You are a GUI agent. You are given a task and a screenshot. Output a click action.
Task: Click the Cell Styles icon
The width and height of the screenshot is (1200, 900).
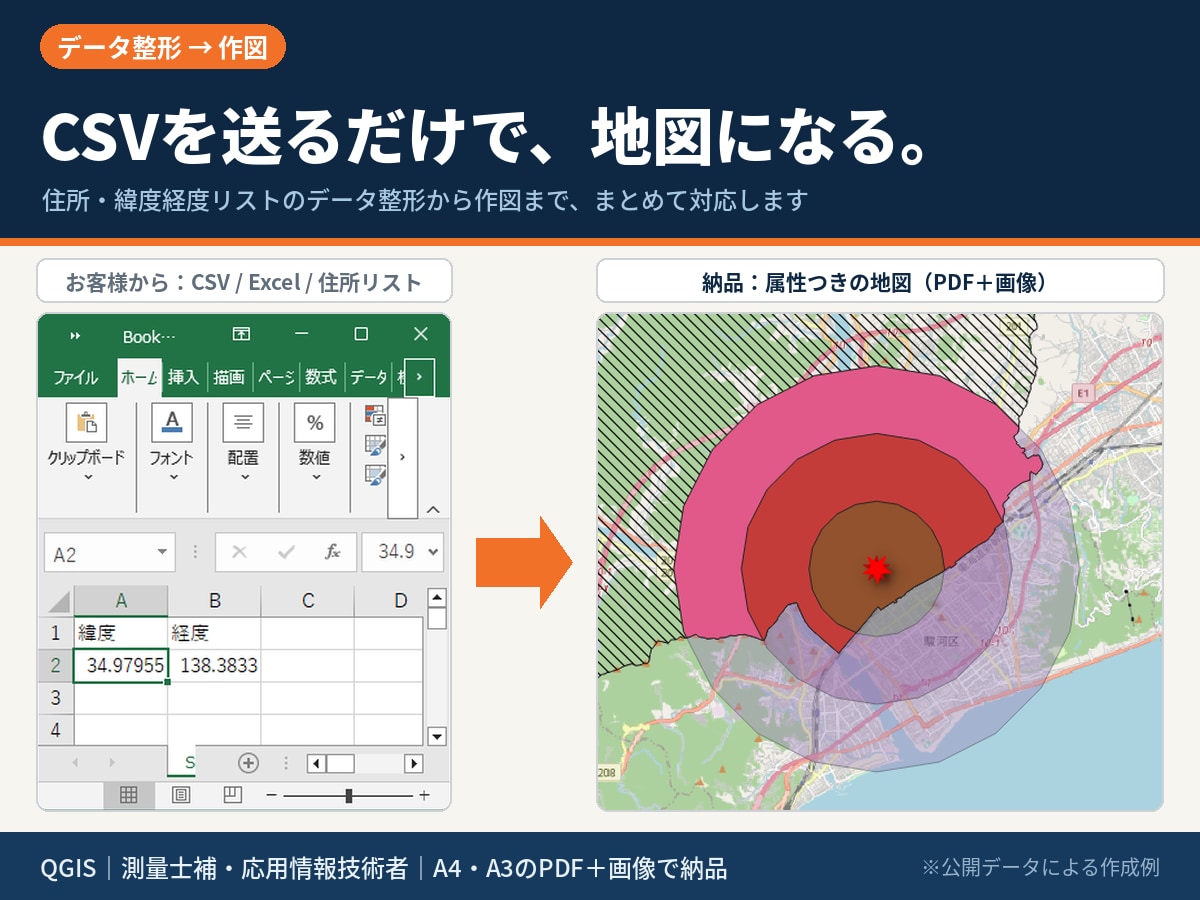click(376, 475)
